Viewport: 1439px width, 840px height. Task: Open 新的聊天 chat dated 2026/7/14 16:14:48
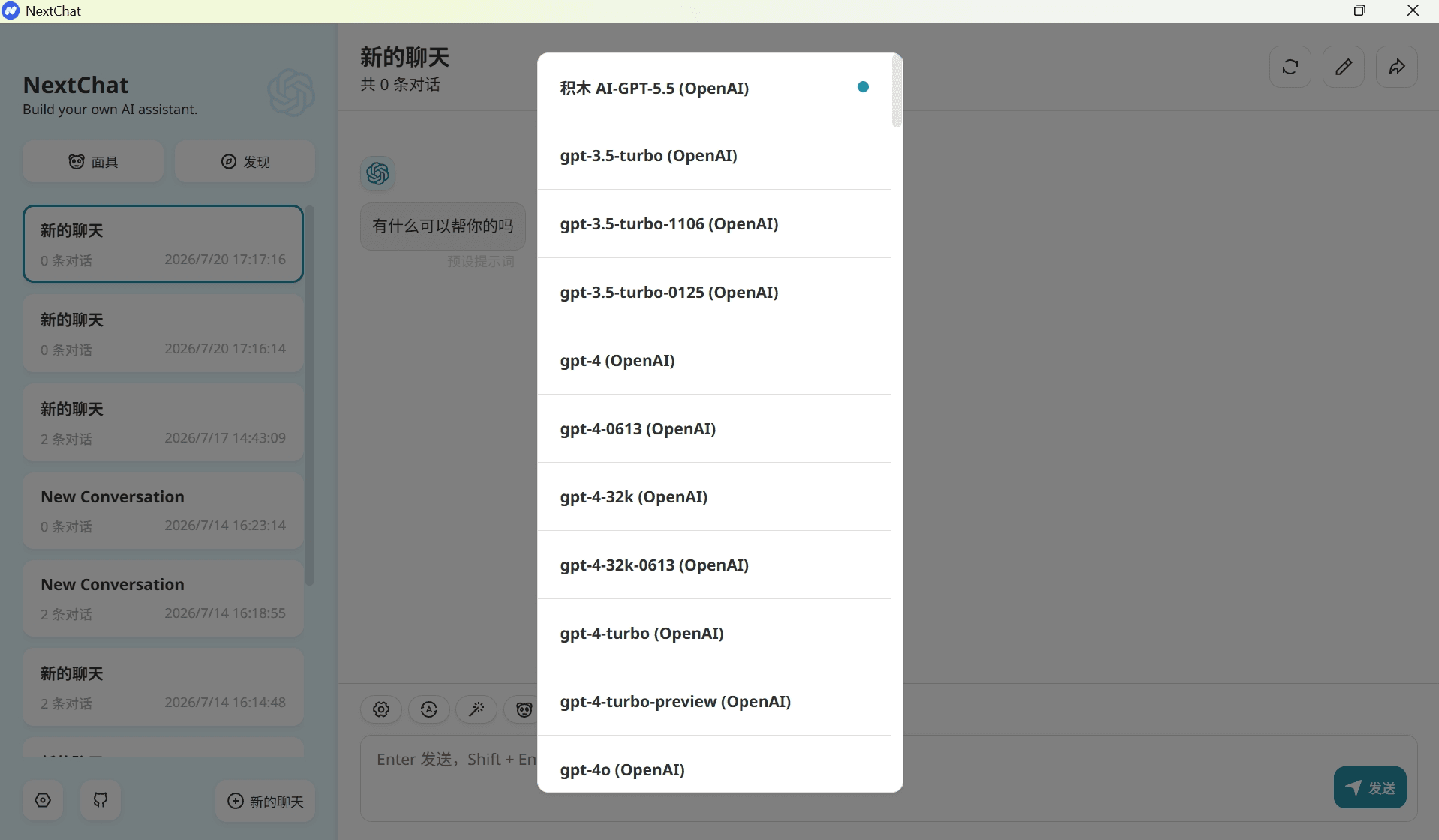click(163, 687)
